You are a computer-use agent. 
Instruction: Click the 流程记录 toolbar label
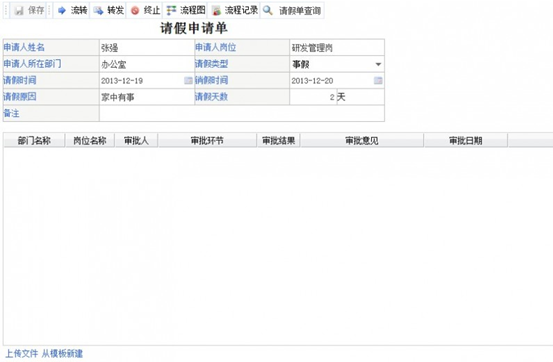coord(241,11)
